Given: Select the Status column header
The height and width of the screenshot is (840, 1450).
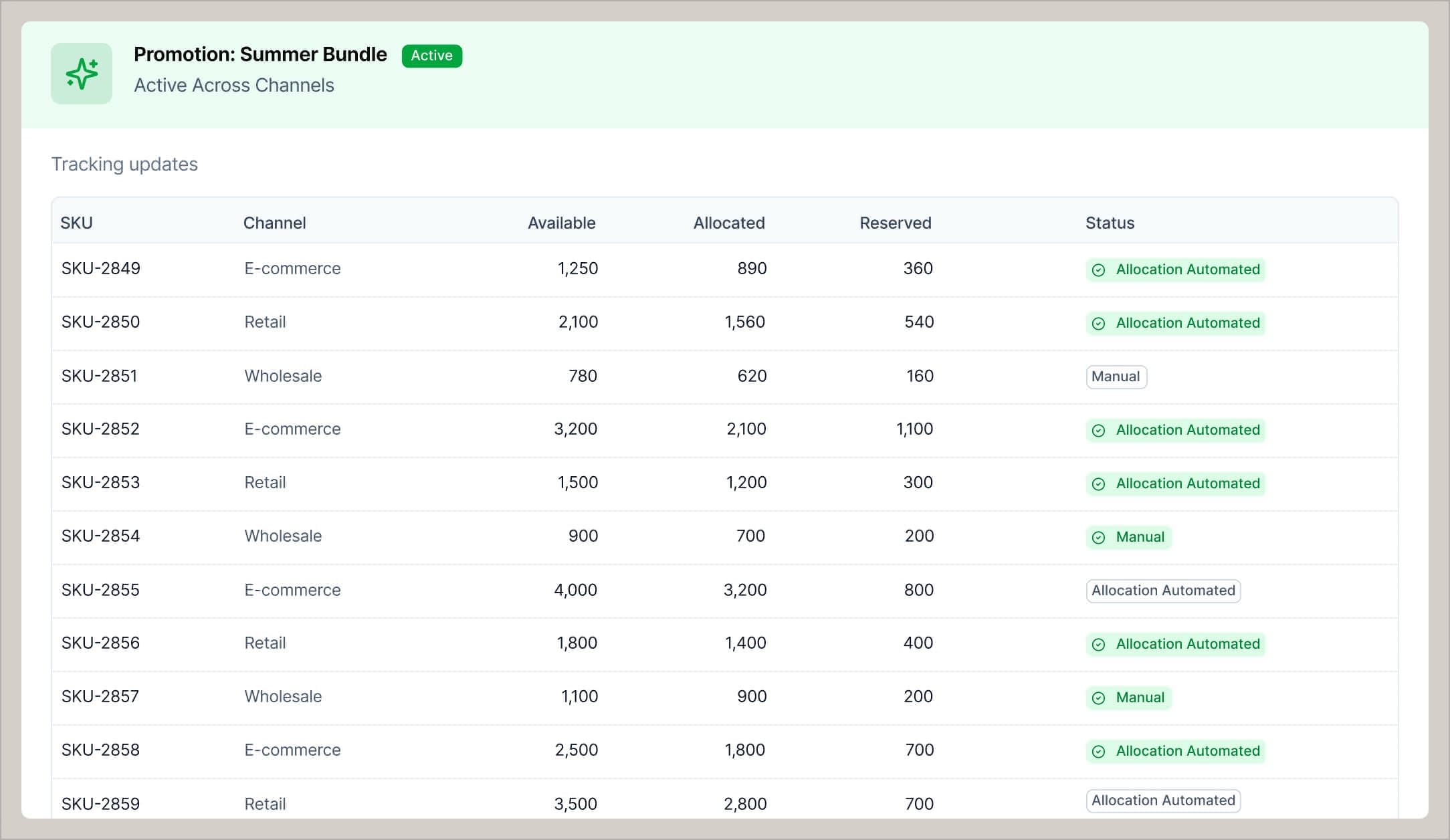Looking at the screenshot, I should coord(1109,223).
